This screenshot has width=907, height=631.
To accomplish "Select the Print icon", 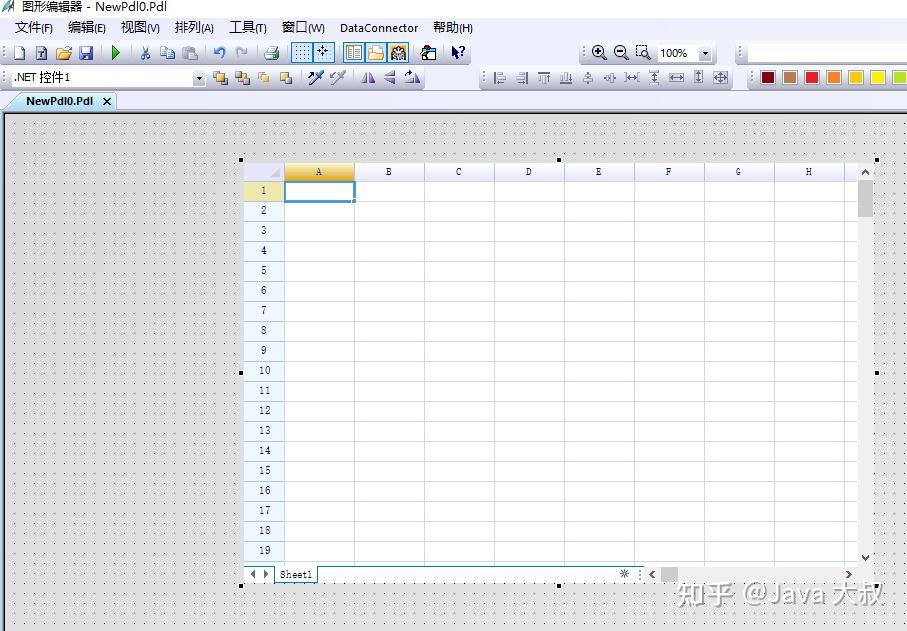I will [x=271, y=52].
